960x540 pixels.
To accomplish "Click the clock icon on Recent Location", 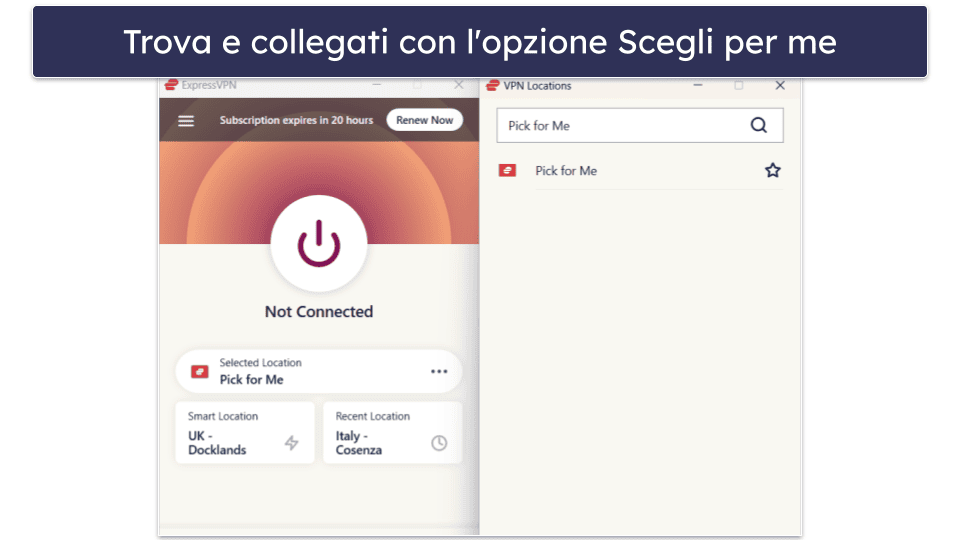I will pos(439,443).
